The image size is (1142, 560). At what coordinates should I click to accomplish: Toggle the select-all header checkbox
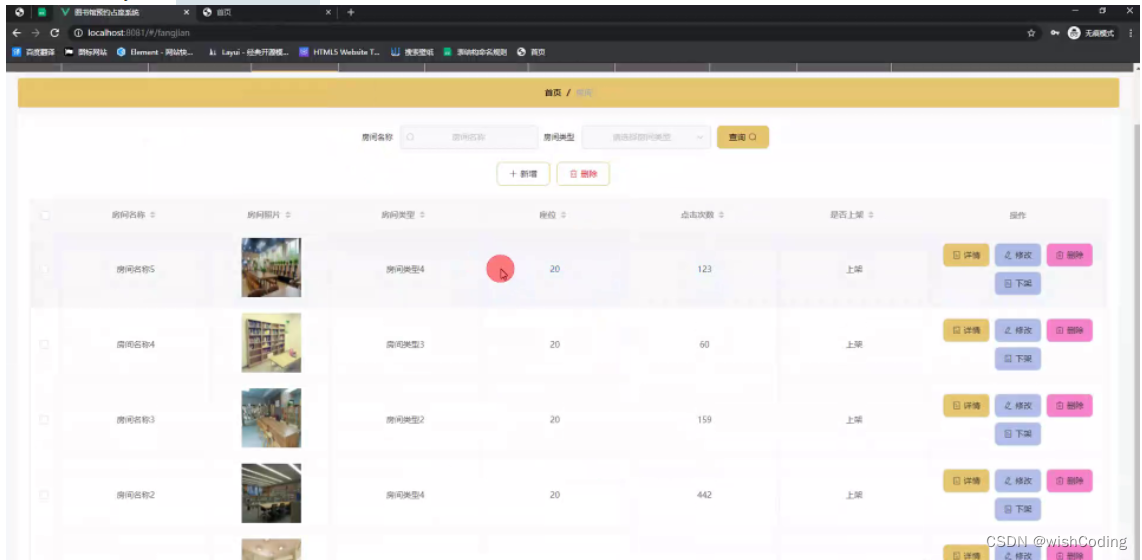pyautogui.click(x=45, y=215)
